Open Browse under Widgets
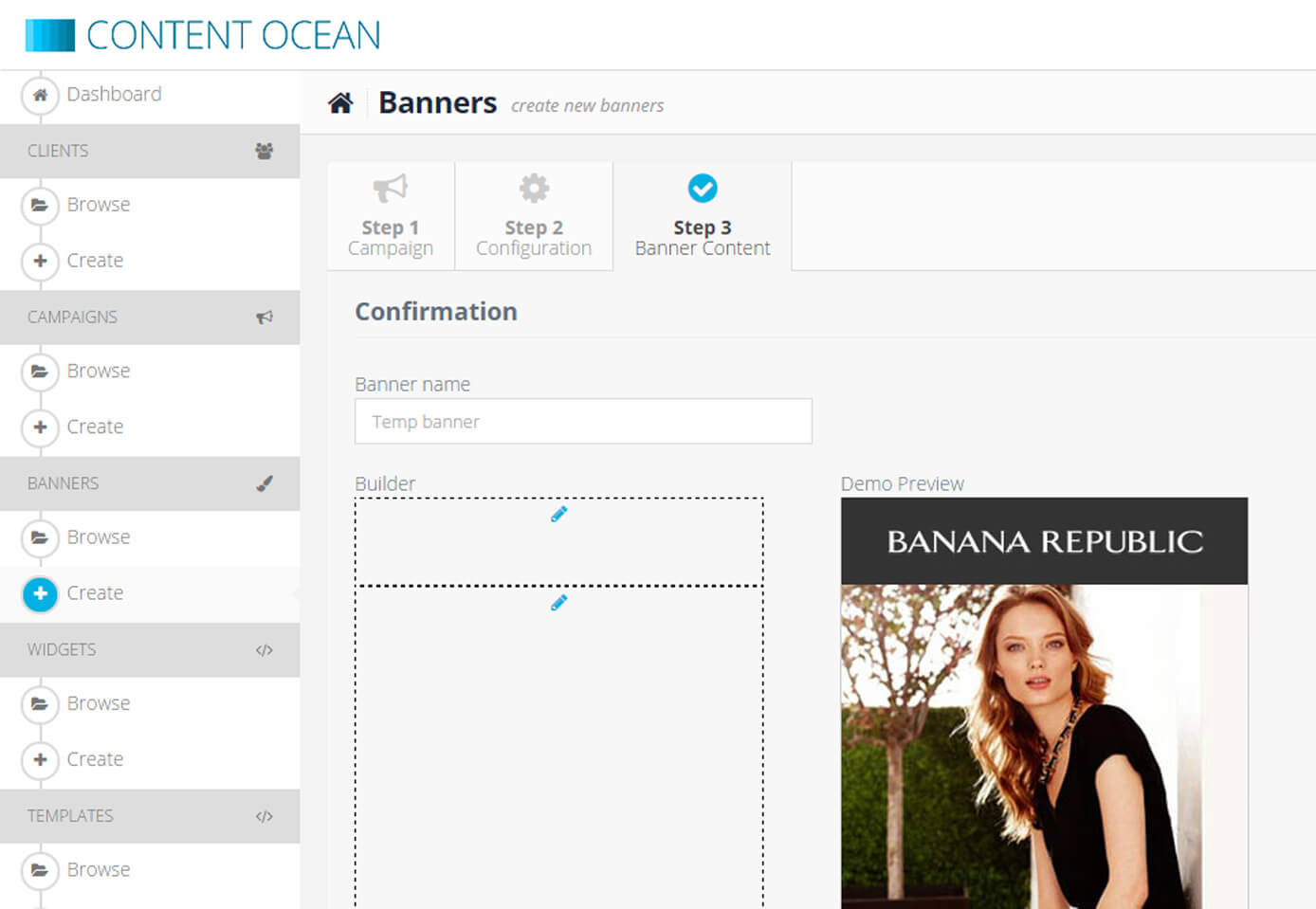Screen dimensions: 1316x909 point(99,703)
